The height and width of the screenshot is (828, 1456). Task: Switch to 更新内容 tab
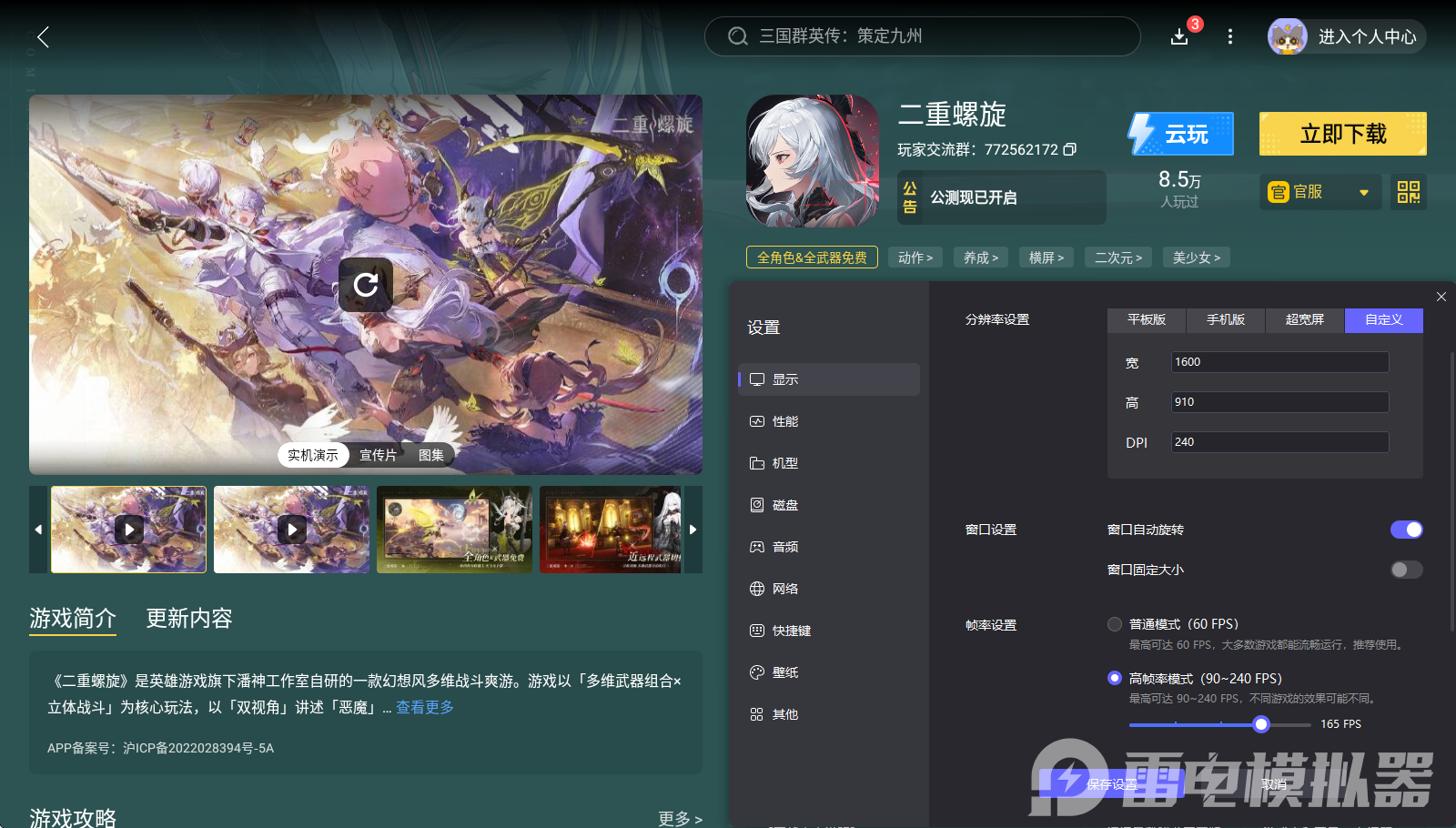tap(189, 619)
